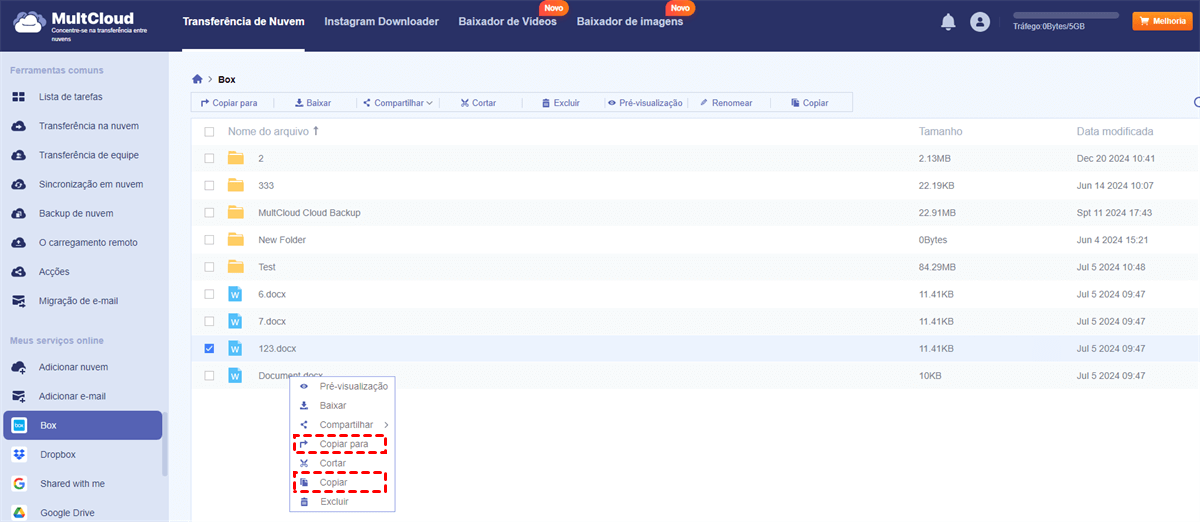
Task: Click the Word document icon for 6.docx
Action: tap(236, 294)
